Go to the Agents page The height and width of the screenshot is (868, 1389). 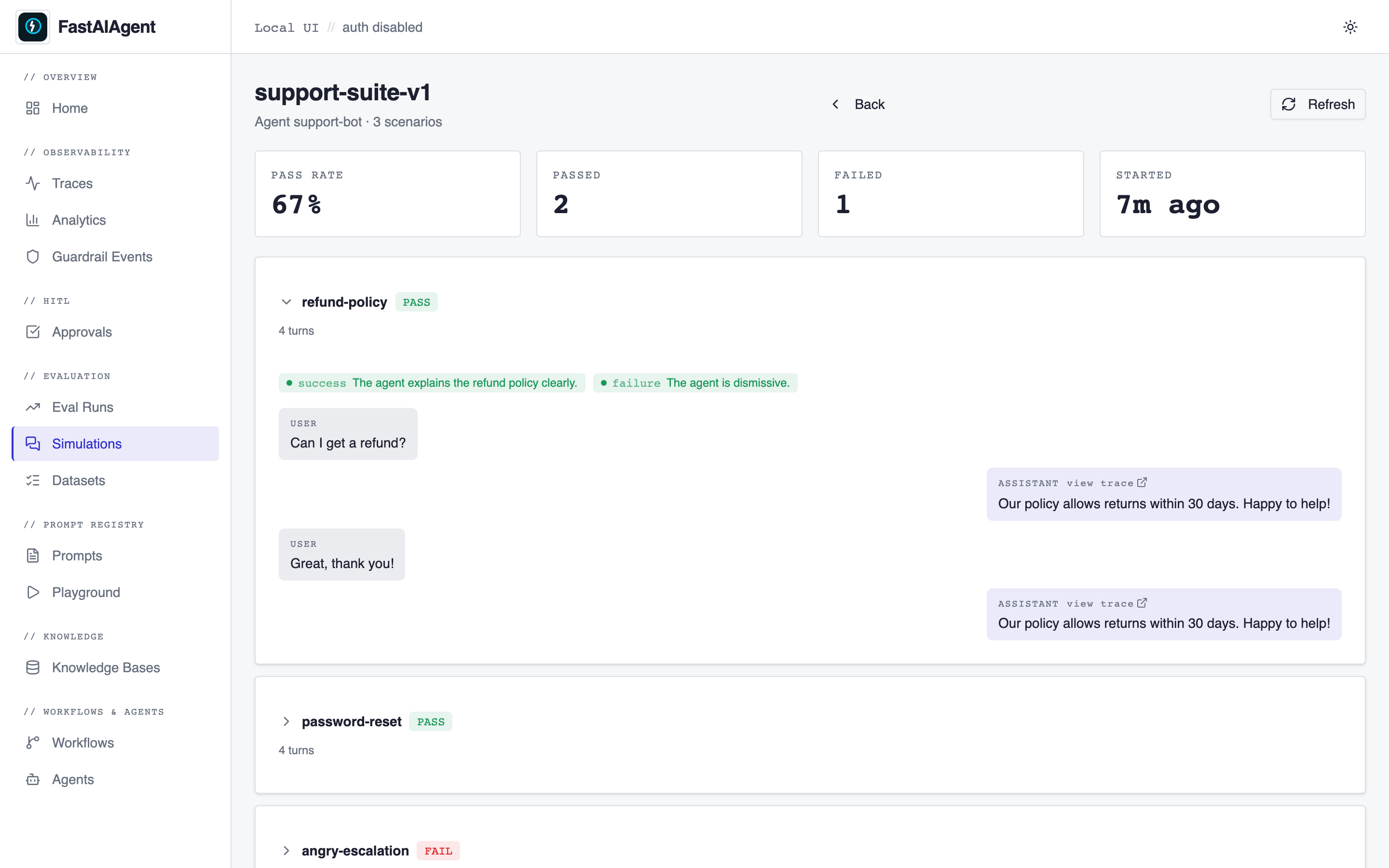[115, 780]
